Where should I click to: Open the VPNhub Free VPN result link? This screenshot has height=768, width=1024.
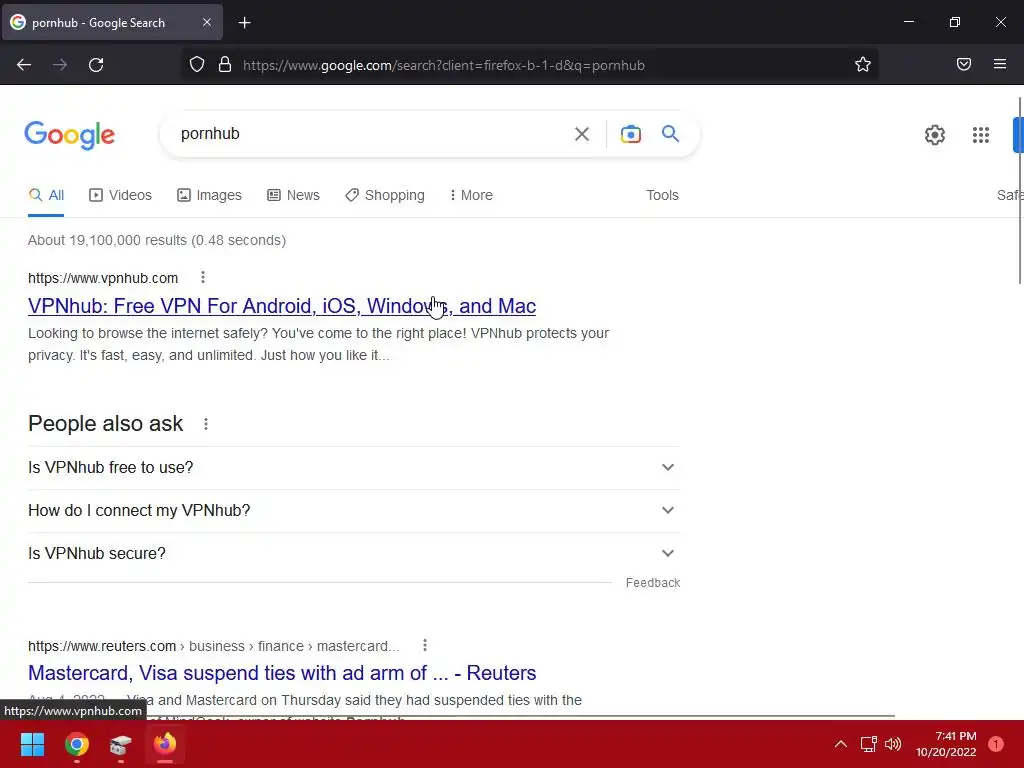(x=282, y=306)
